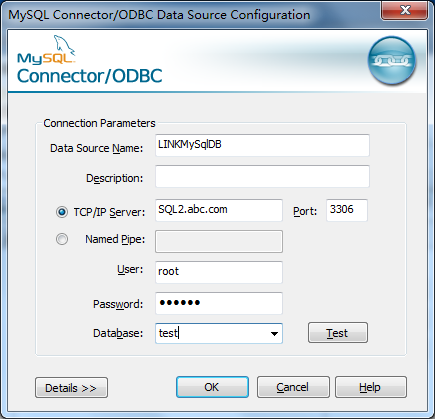
Task: Click the Cancel button
Action: [x=293, y=387]
